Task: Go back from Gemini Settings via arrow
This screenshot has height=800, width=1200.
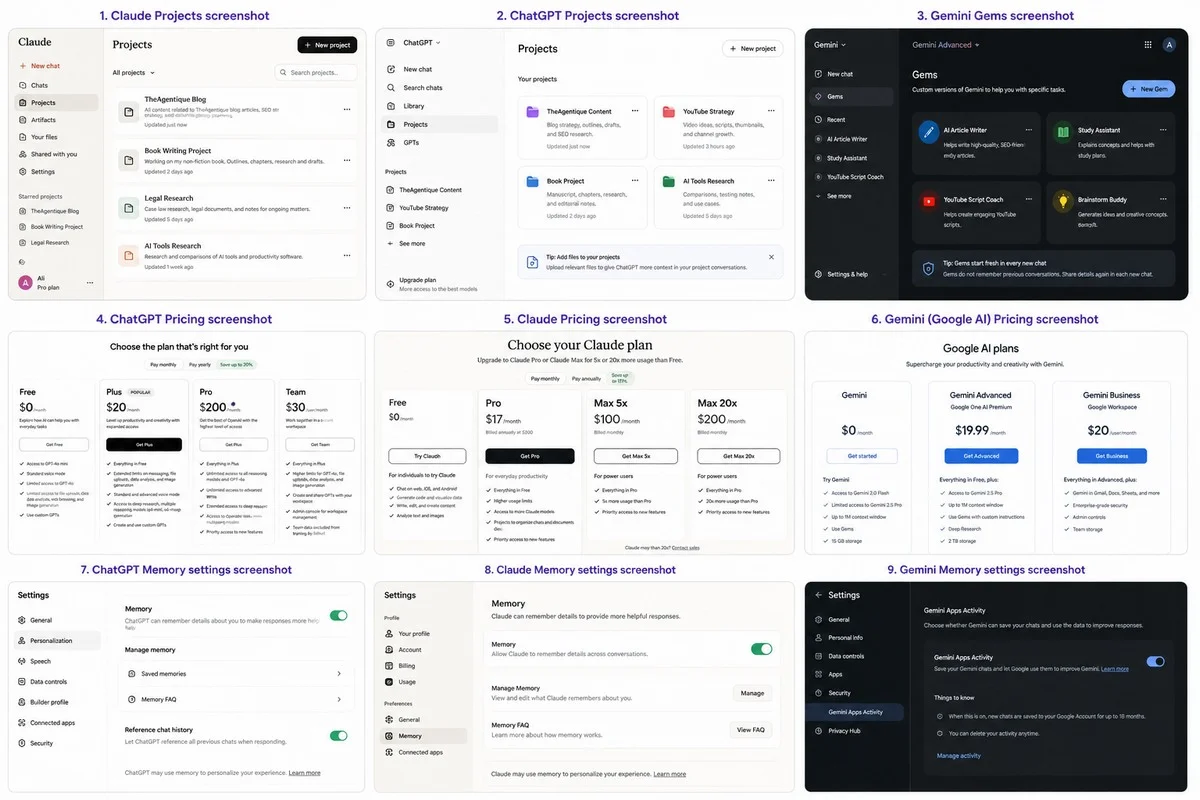Action: click(819, 595)
